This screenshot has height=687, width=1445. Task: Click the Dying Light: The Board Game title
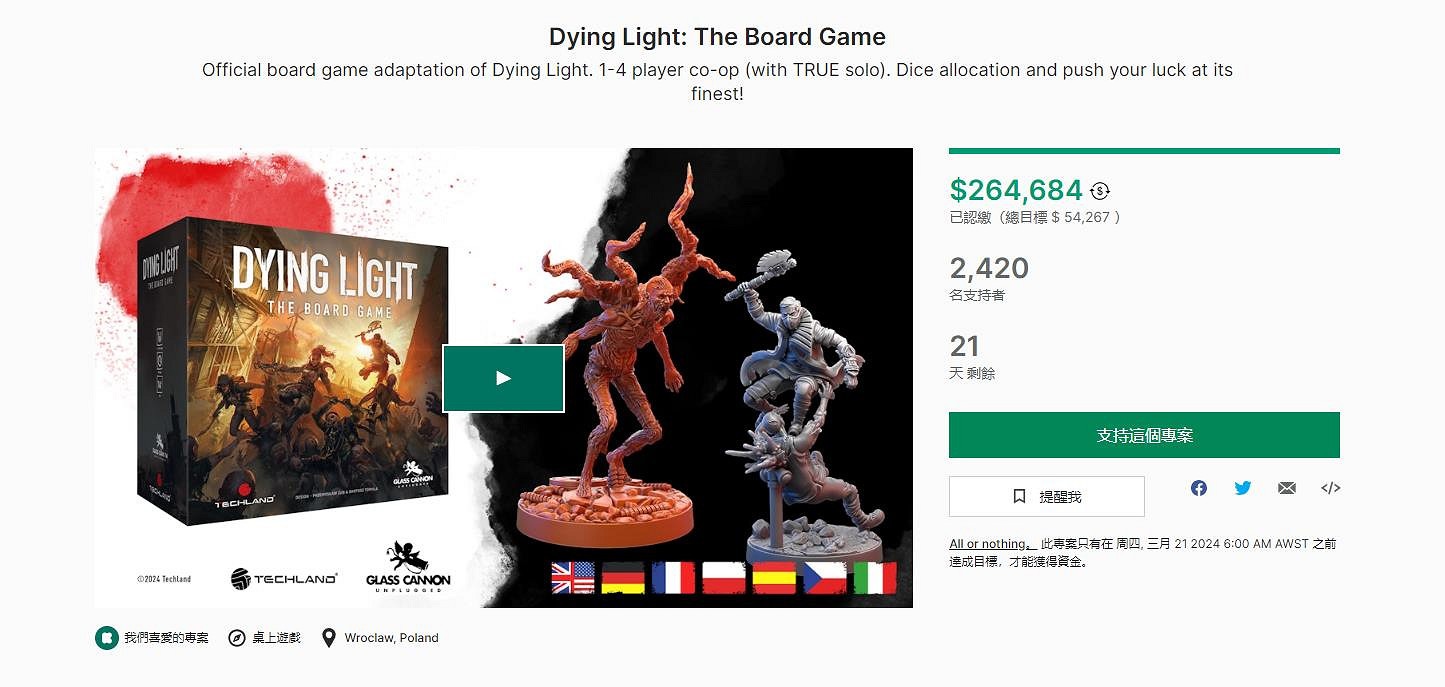717,37
